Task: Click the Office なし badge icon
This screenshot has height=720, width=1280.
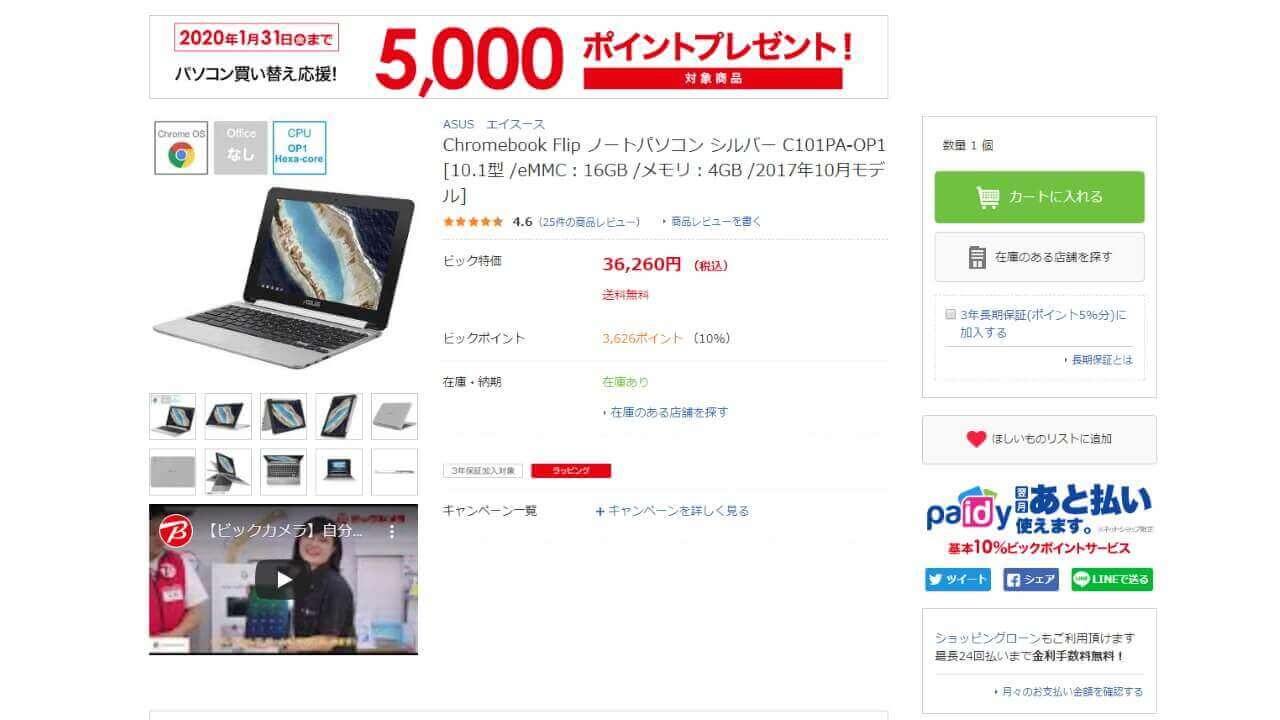Action: click(240, 148)
